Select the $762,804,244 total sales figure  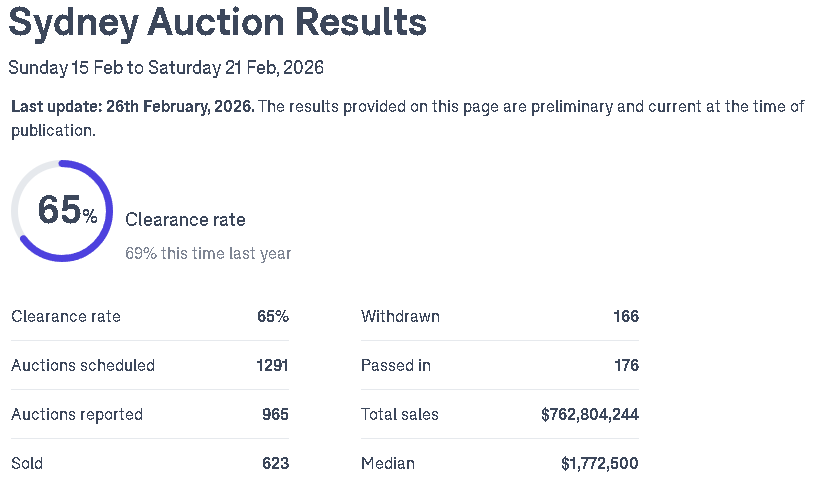[x=590, y=414]
